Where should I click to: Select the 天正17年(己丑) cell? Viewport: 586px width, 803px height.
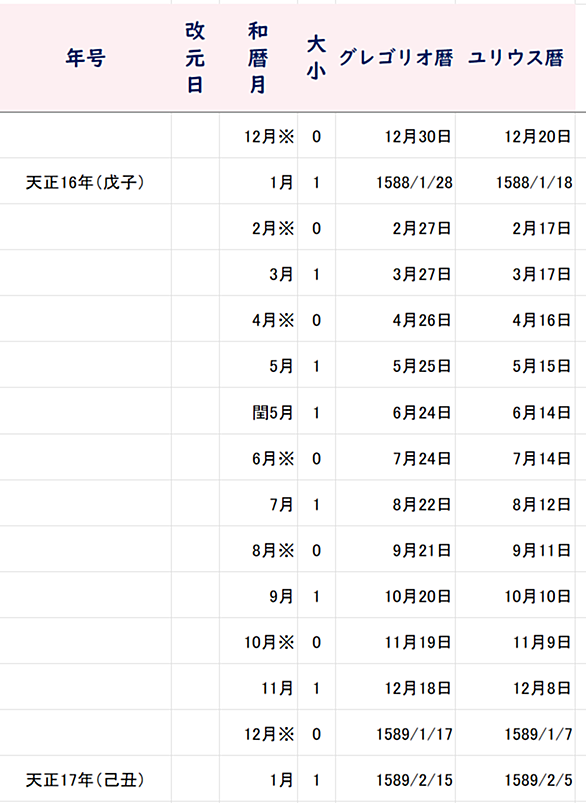(86, 780)
